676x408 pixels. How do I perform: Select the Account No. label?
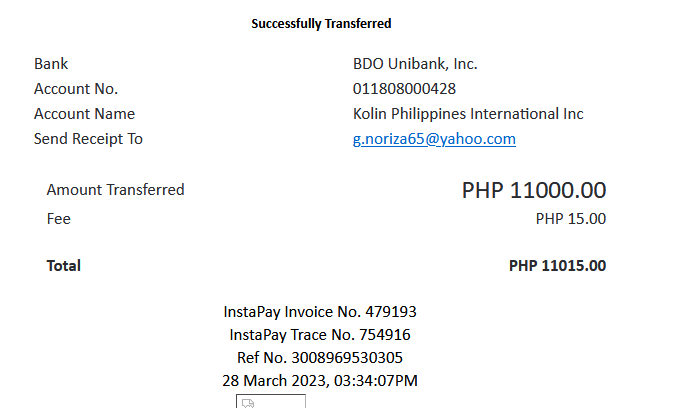click(x=76, y=89)
